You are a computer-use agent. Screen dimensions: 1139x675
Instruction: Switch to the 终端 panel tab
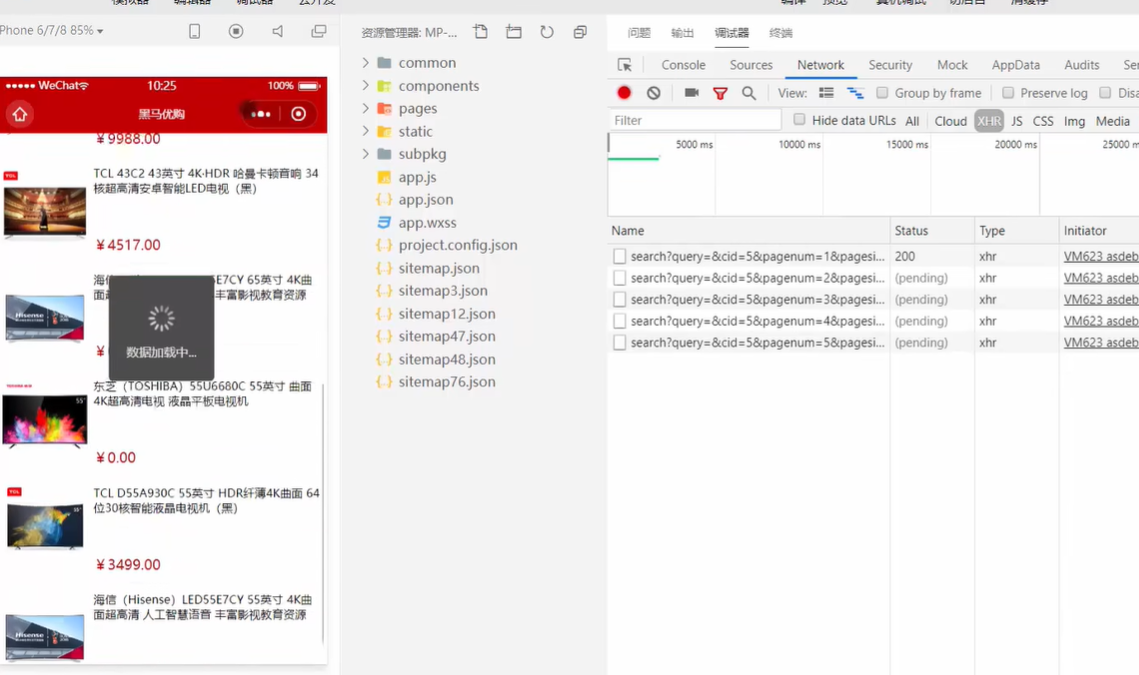tap(781, 33)
